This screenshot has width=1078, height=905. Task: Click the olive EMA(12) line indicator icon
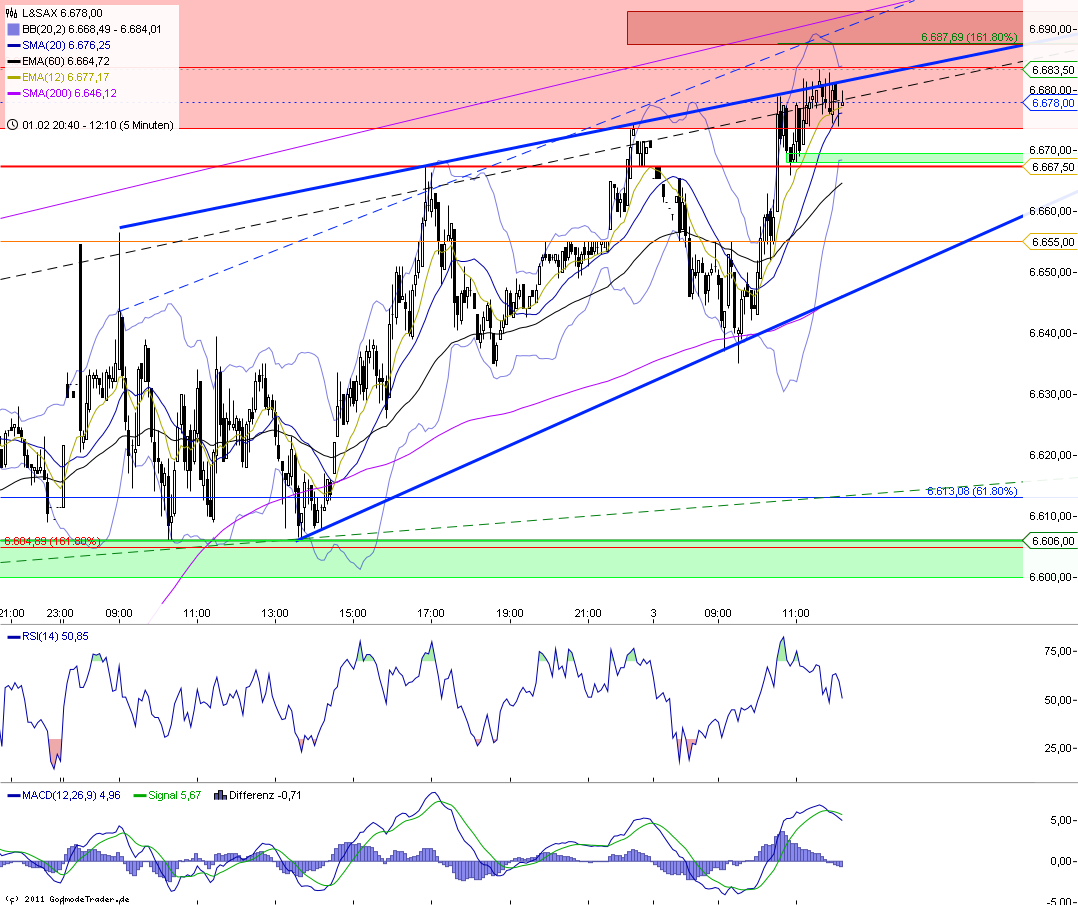(12, 77)
